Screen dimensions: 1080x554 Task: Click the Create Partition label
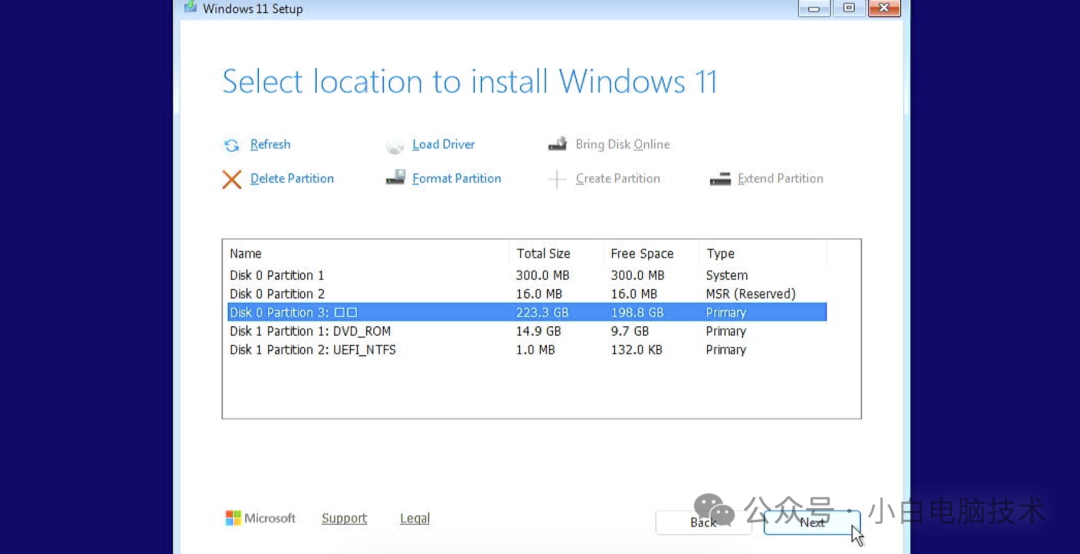click(x=618, y=178)
